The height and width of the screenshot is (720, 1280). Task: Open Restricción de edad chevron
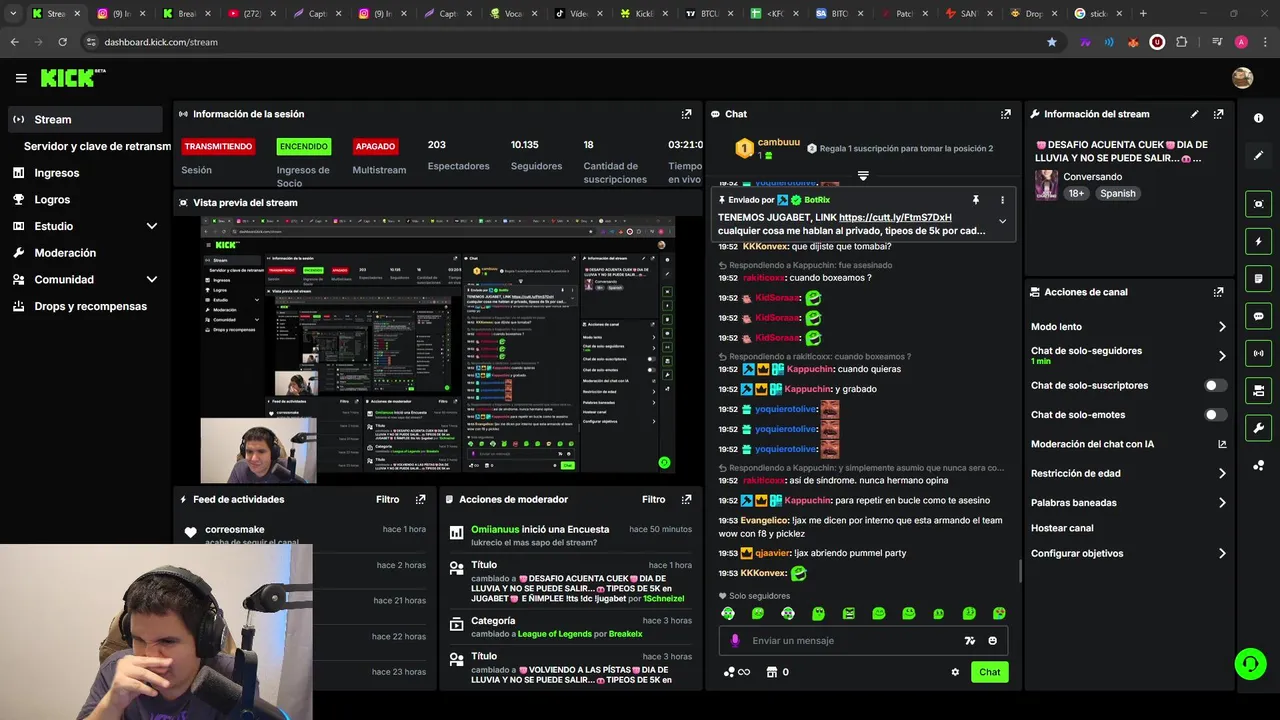(1222, 474)
